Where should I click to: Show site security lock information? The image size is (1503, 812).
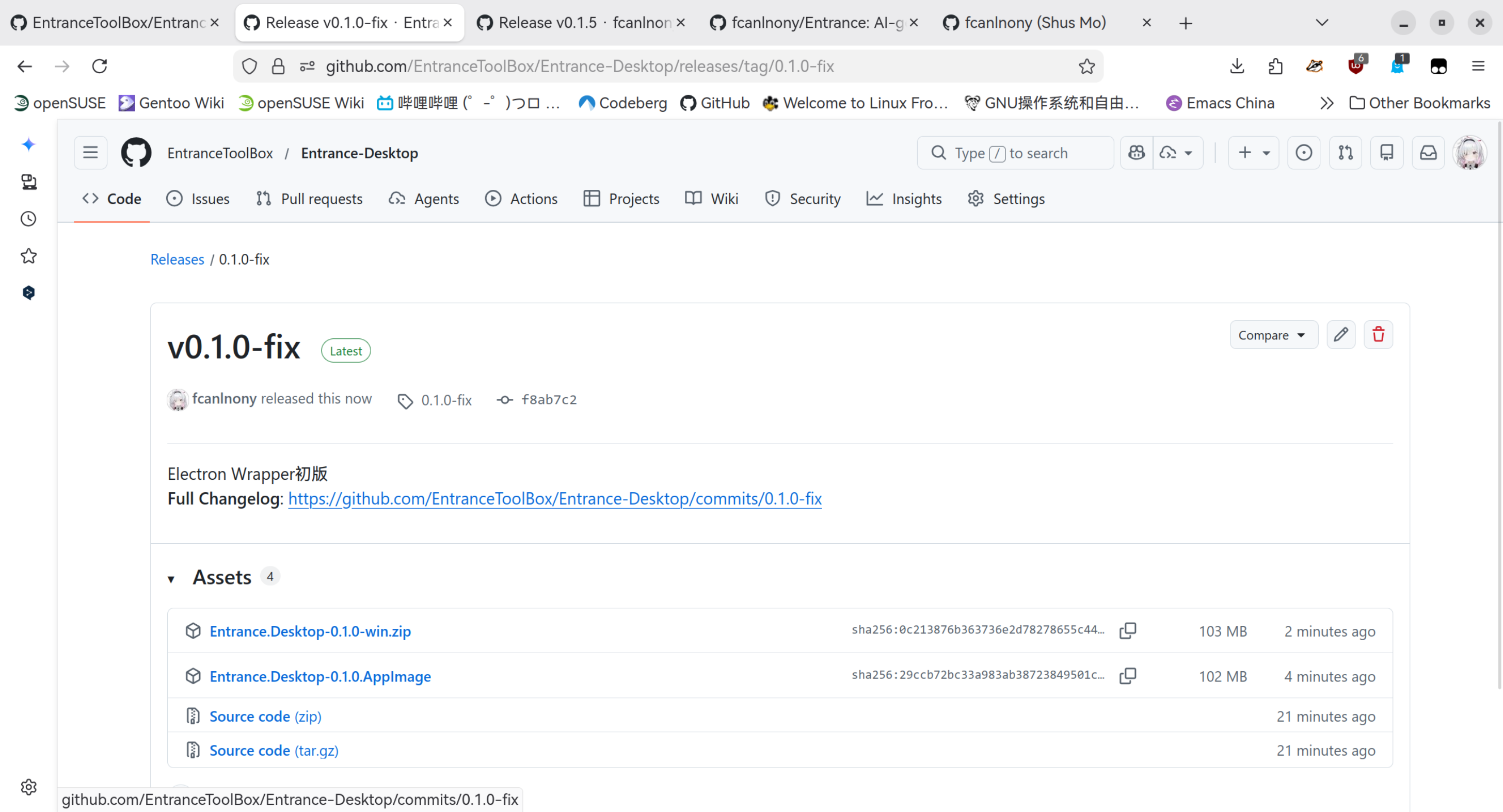click(x=278, y=66)
